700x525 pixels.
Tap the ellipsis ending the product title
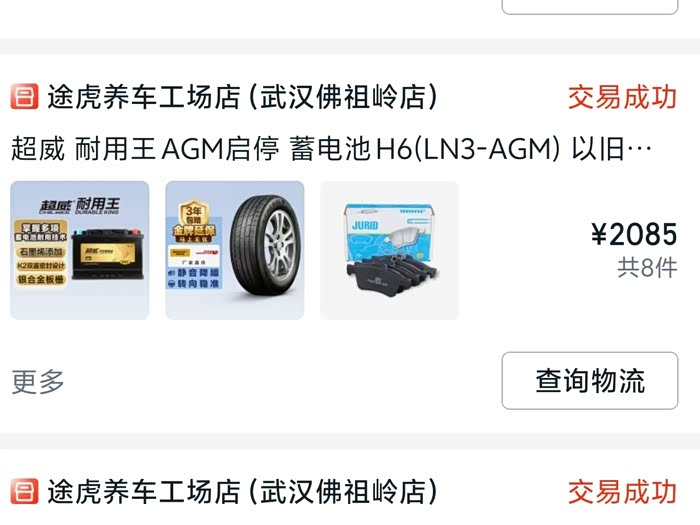tap(640, 149)
